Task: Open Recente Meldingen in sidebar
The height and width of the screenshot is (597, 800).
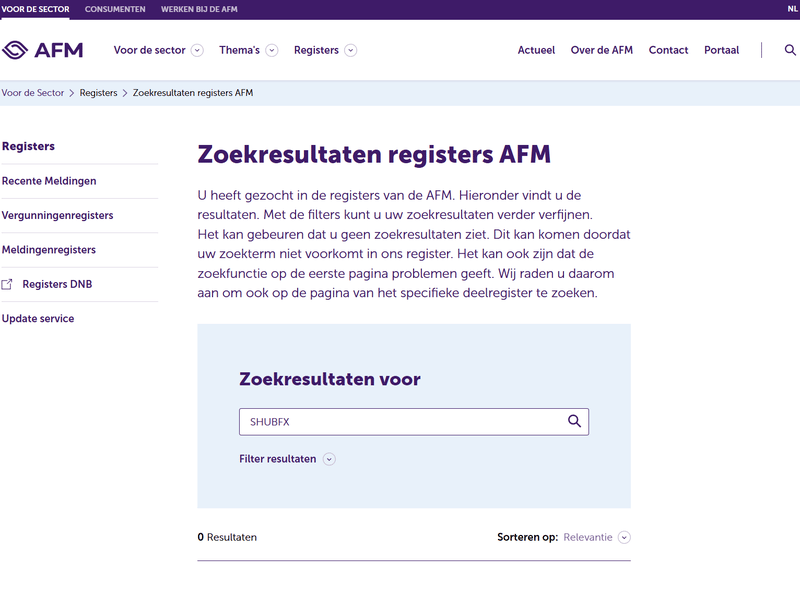Action: coord(49,181)
